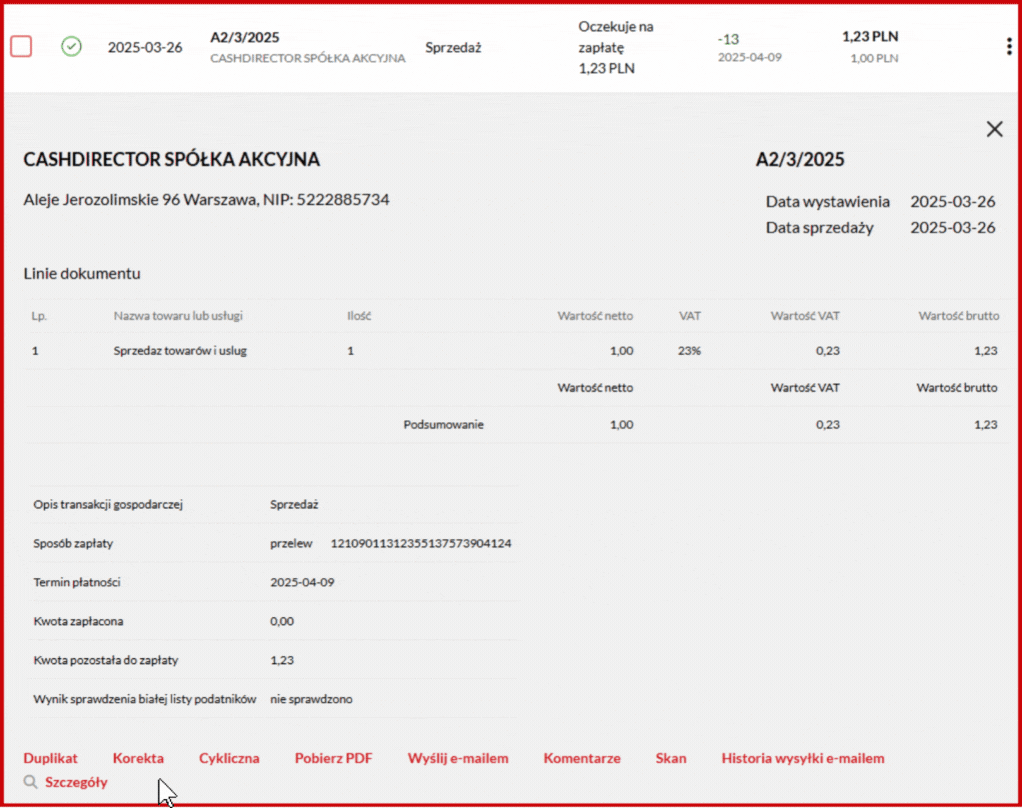
Task: Open the Skan link
Action: 671,758
